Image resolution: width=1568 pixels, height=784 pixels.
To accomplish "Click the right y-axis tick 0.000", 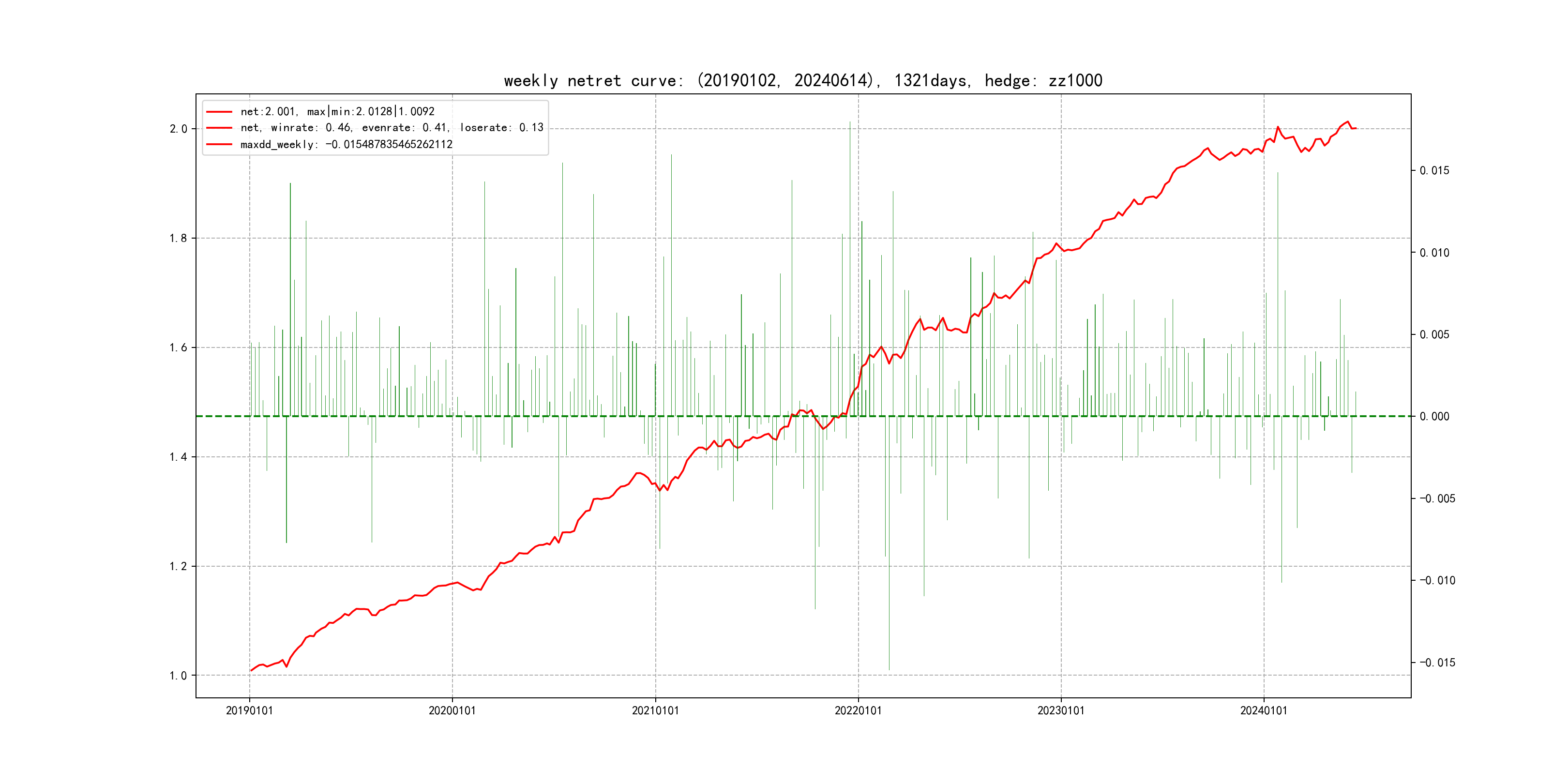I will pos(1434,416).
